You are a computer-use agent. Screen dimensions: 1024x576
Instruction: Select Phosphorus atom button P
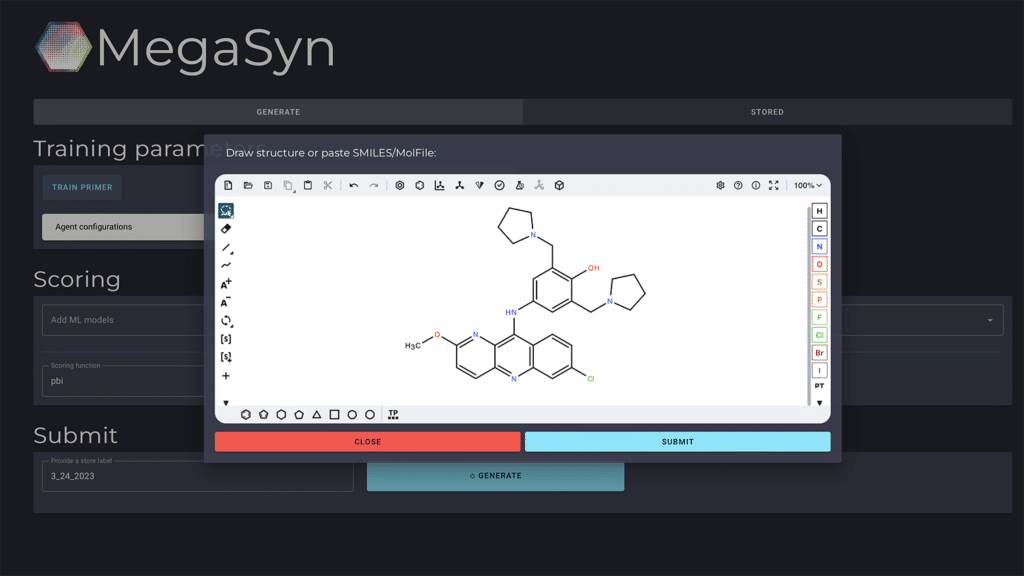click(x=820, y=300)
